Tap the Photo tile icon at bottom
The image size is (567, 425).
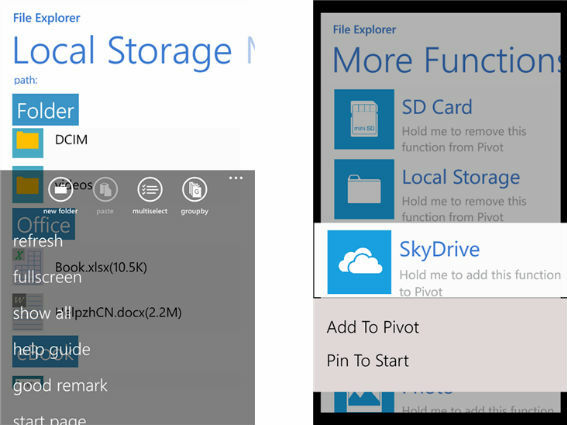pos(364,401)
